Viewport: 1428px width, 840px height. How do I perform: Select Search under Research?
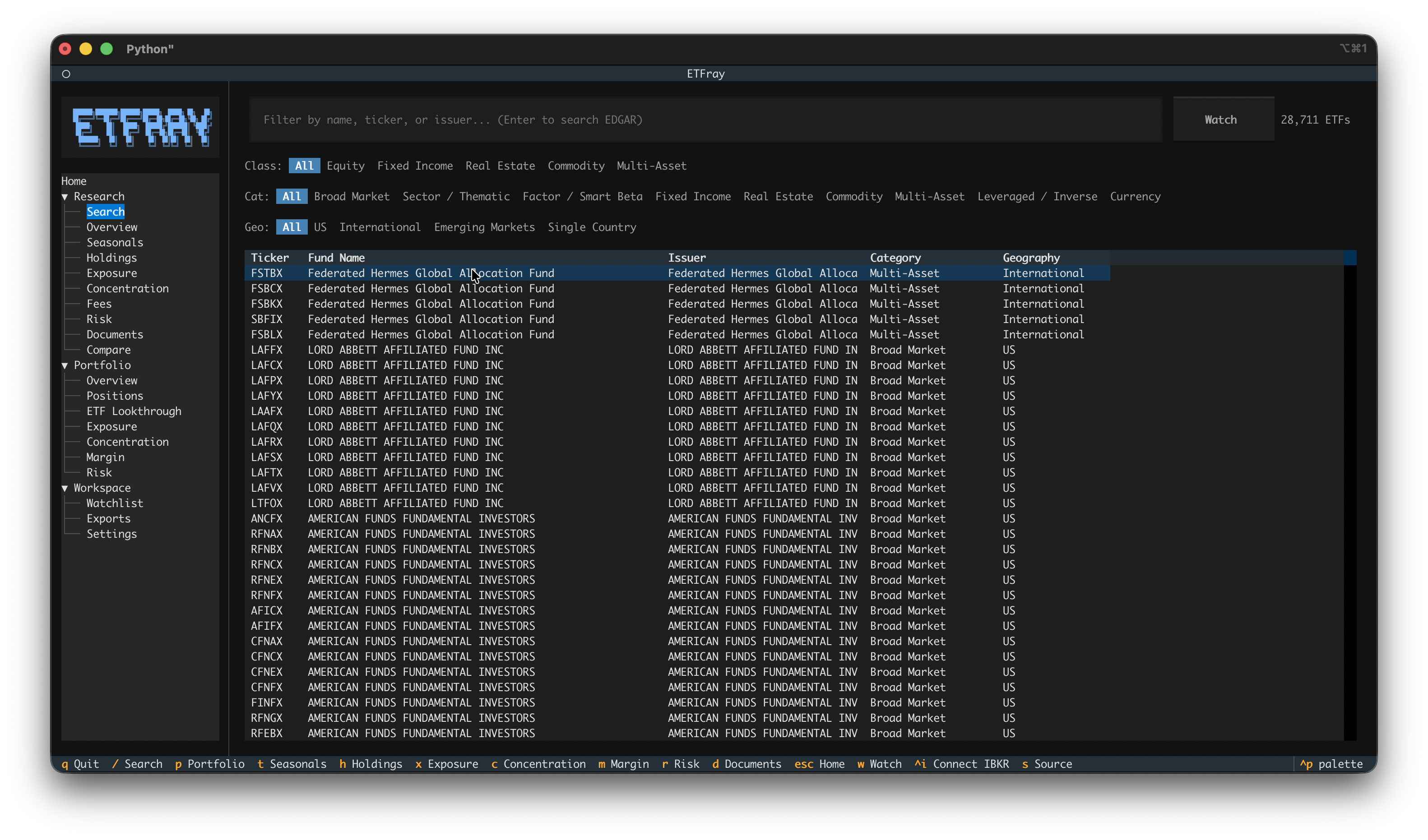click(106, 212)
